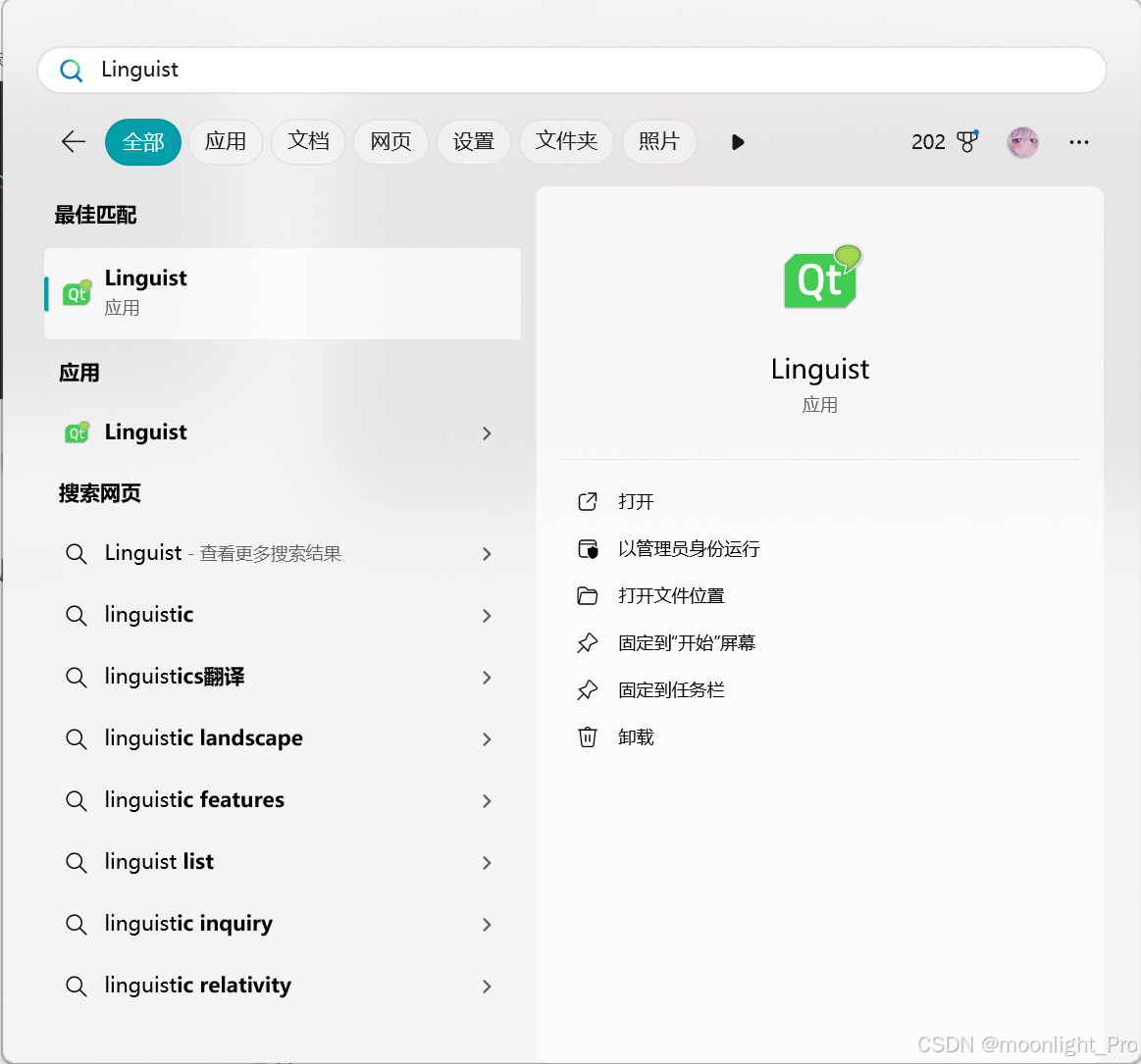Click search icon beside linguistics翻译
The height and width of the screenshot is (1064, 1141).
77,677
